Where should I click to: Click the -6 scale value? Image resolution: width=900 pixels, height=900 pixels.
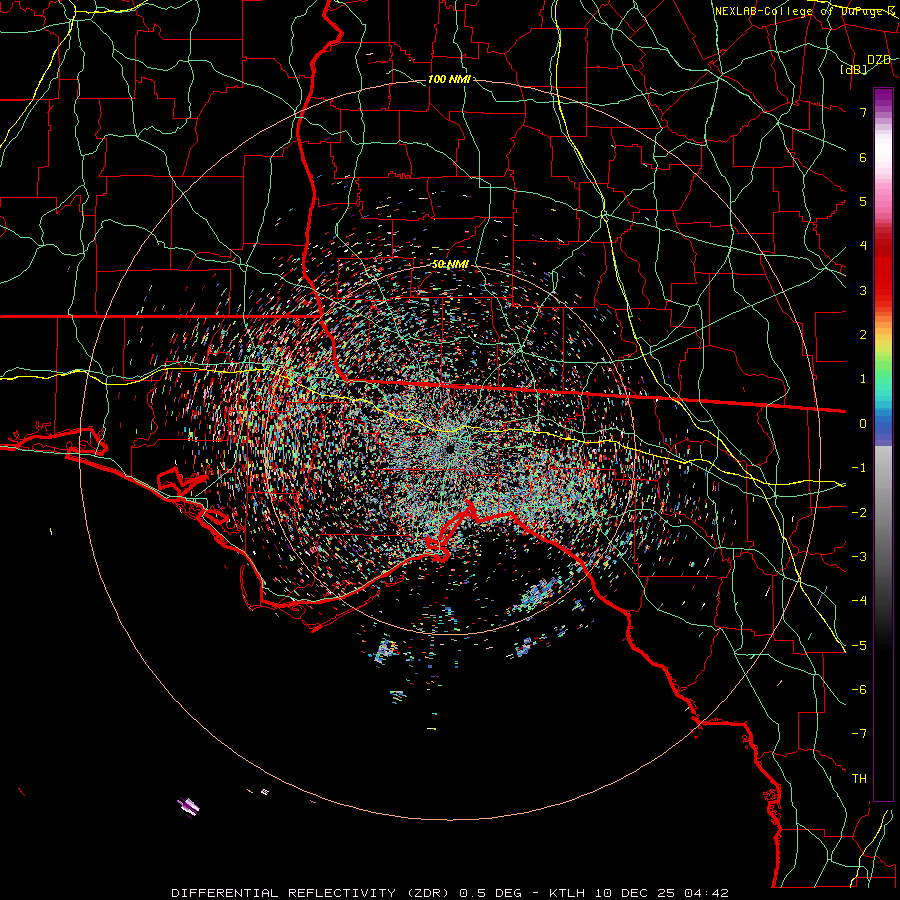click(x=859, y=690)
